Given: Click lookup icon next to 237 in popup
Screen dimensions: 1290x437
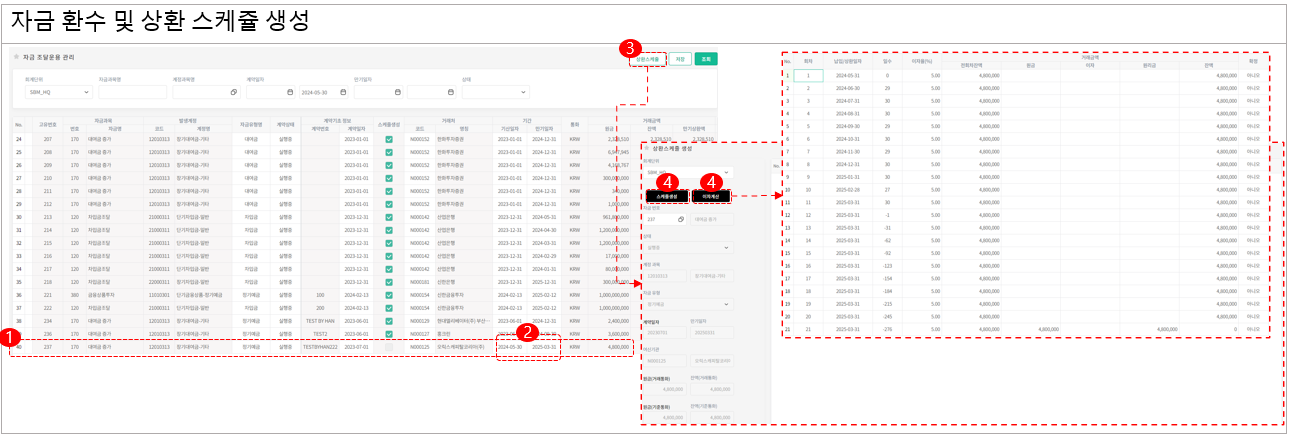Looking at the screenshot, I should coord(680,218).
